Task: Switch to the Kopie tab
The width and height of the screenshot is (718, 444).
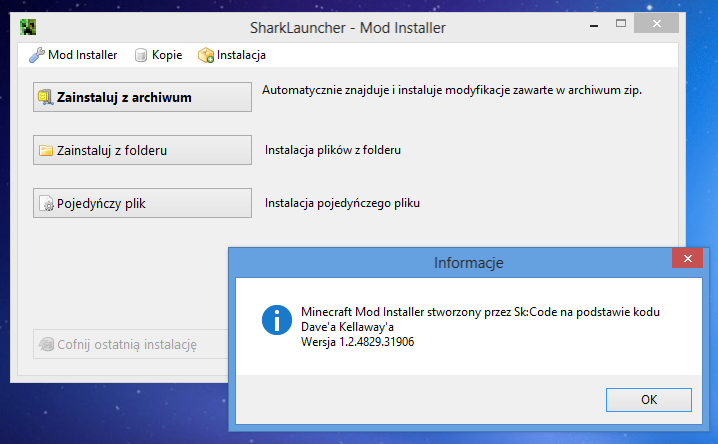Action: click(x=158, y=55)
